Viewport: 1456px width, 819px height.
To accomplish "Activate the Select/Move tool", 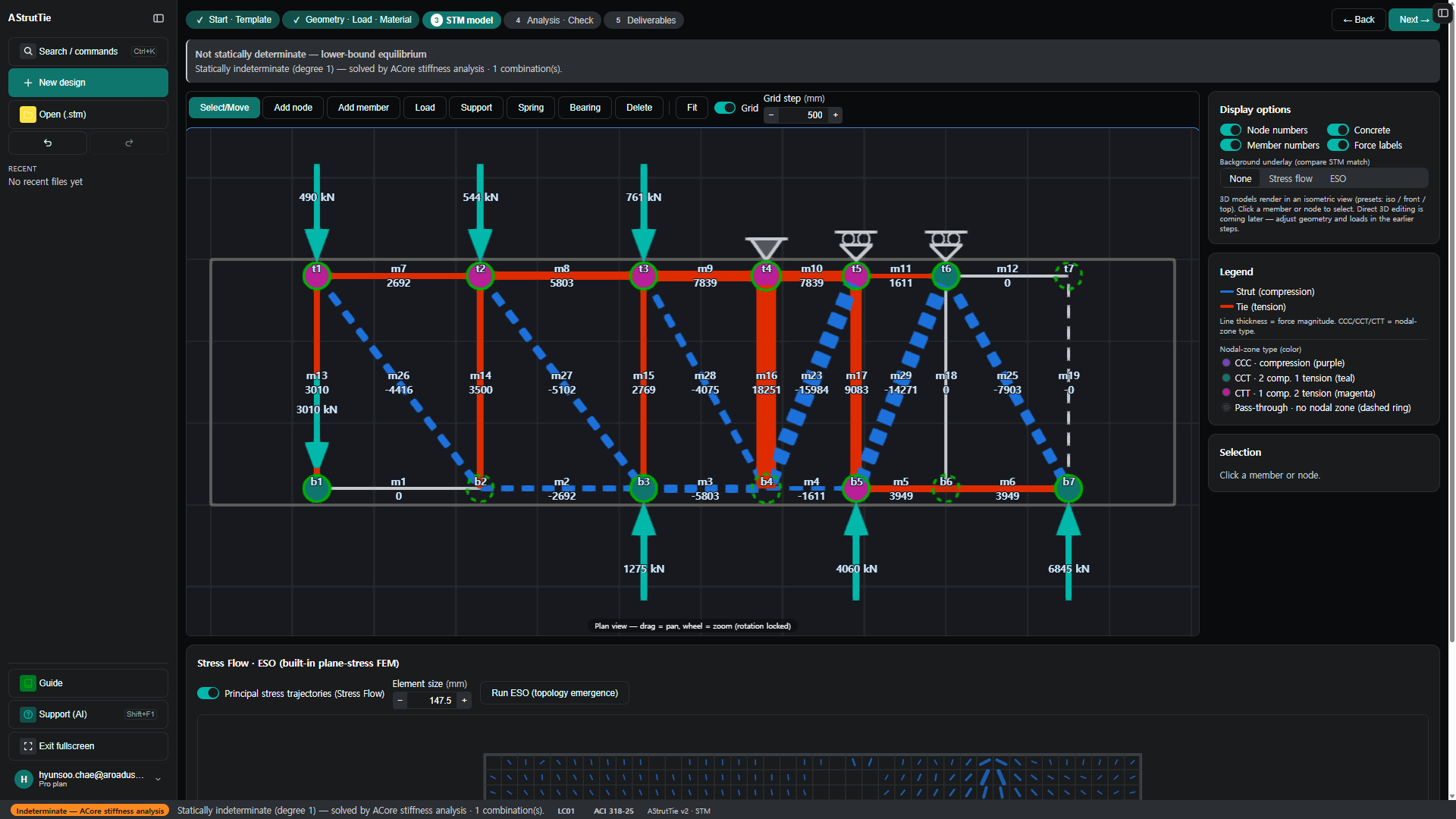I will coord(224,108).
